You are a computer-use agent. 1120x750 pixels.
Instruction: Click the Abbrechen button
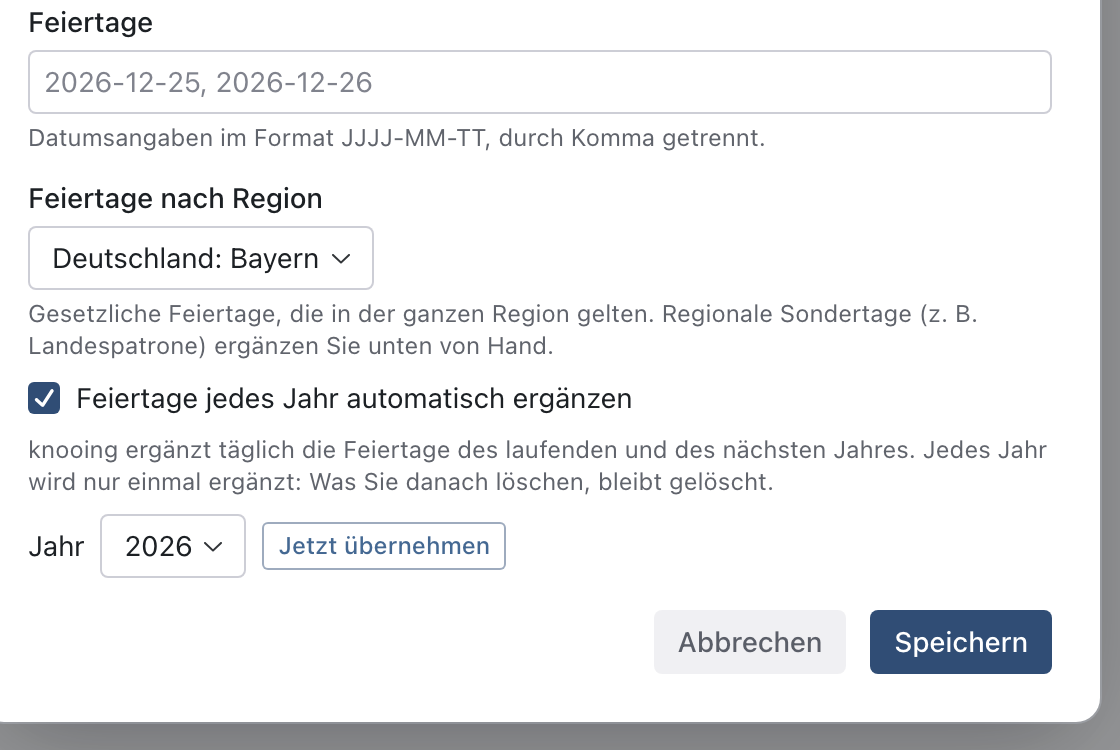tap(749, 641)
